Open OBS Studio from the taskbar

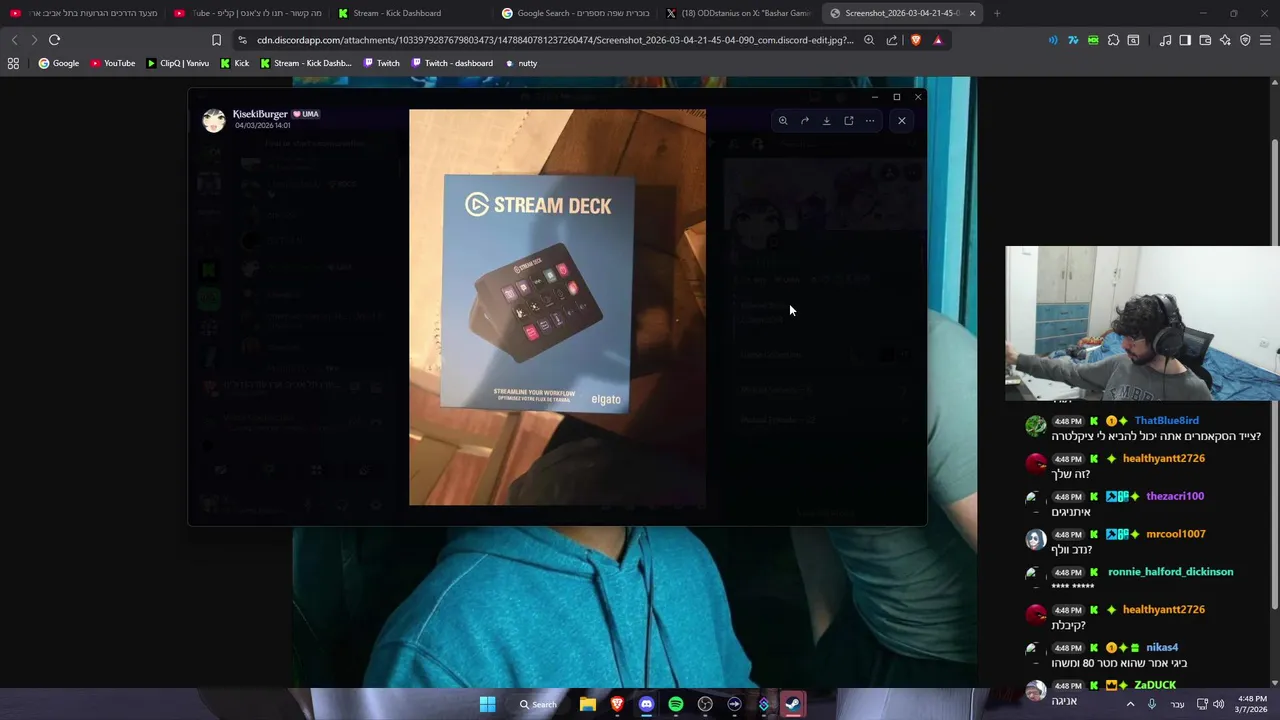705,704
